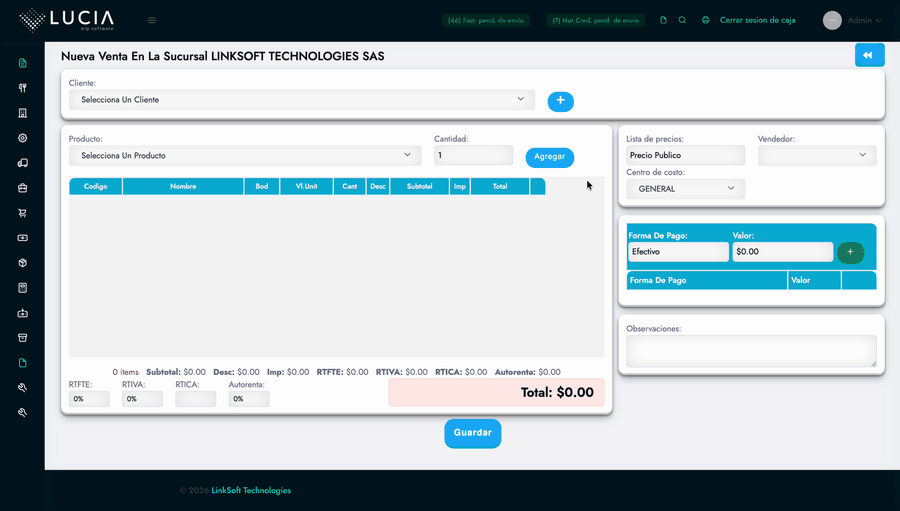
Task: Click the gear settings sidebar icon
Action: click(22, 138)
